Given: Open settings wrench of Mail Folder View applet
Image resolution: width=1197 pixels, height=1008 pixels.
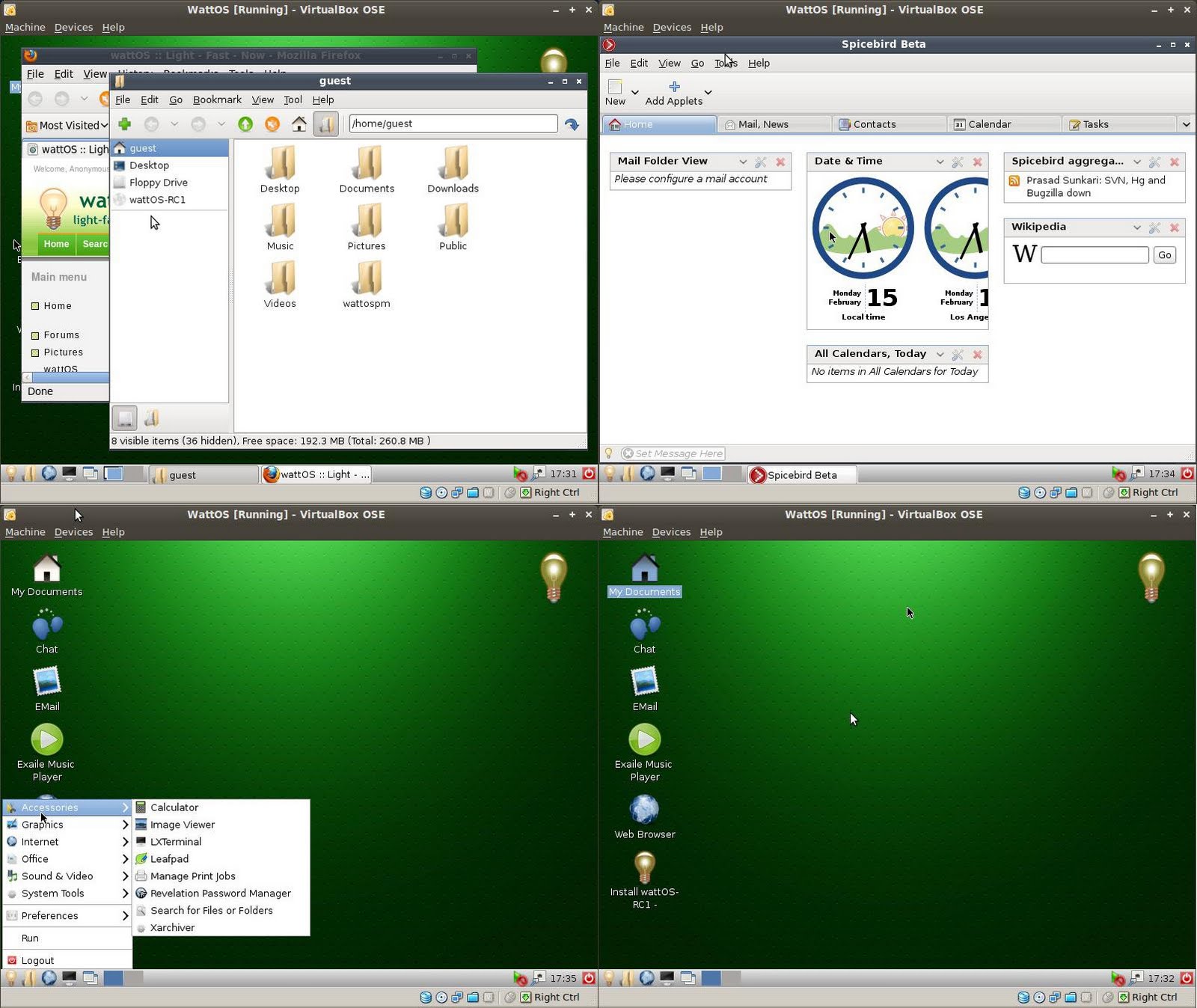Looking at the screenshot, I should pyautogui.click(x=761, y=162).
